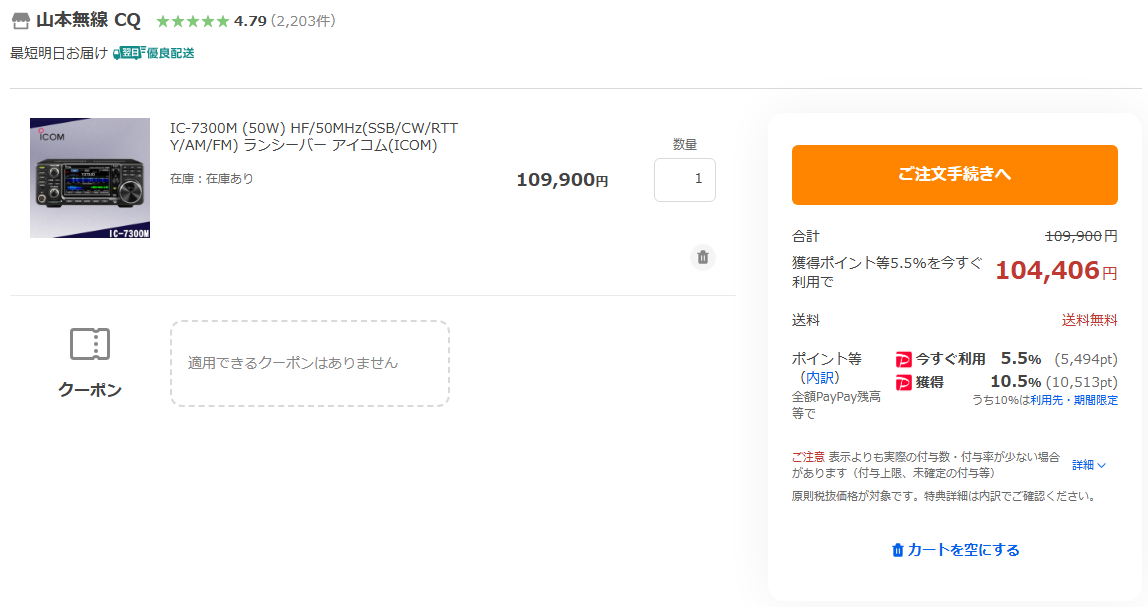
Task: Delete the item with the trash icon
Action: point(703,257)
